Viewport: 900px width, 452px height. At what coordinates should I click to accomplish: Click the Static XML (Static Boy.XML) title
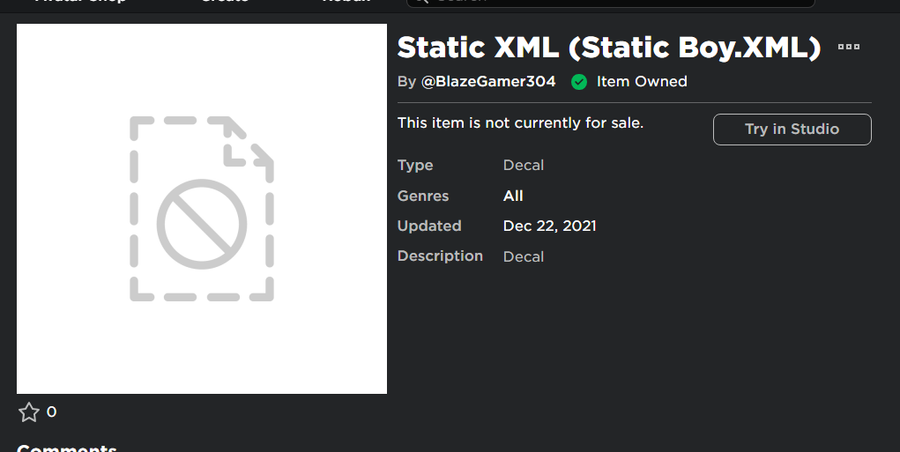click(x=609, y=47)
